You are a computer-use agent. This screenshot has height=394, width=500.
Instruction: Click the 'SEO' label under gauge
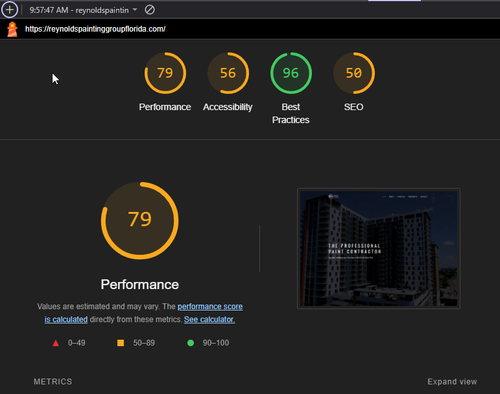pos(354,107)
